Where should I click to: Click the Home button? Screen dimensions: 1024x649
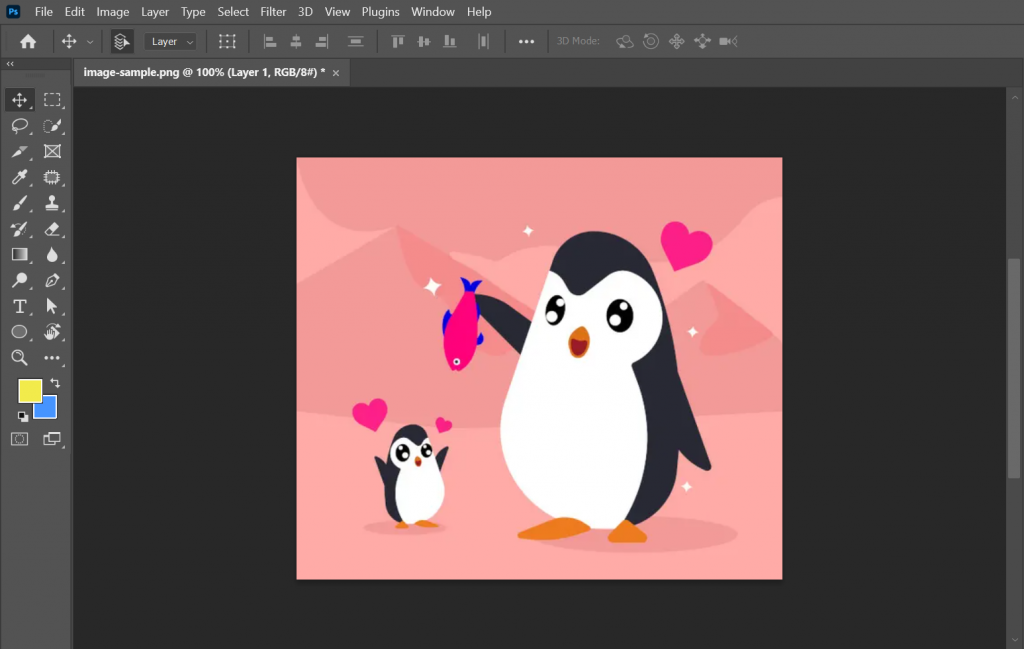pyautogui.click(x=27, y=41)
